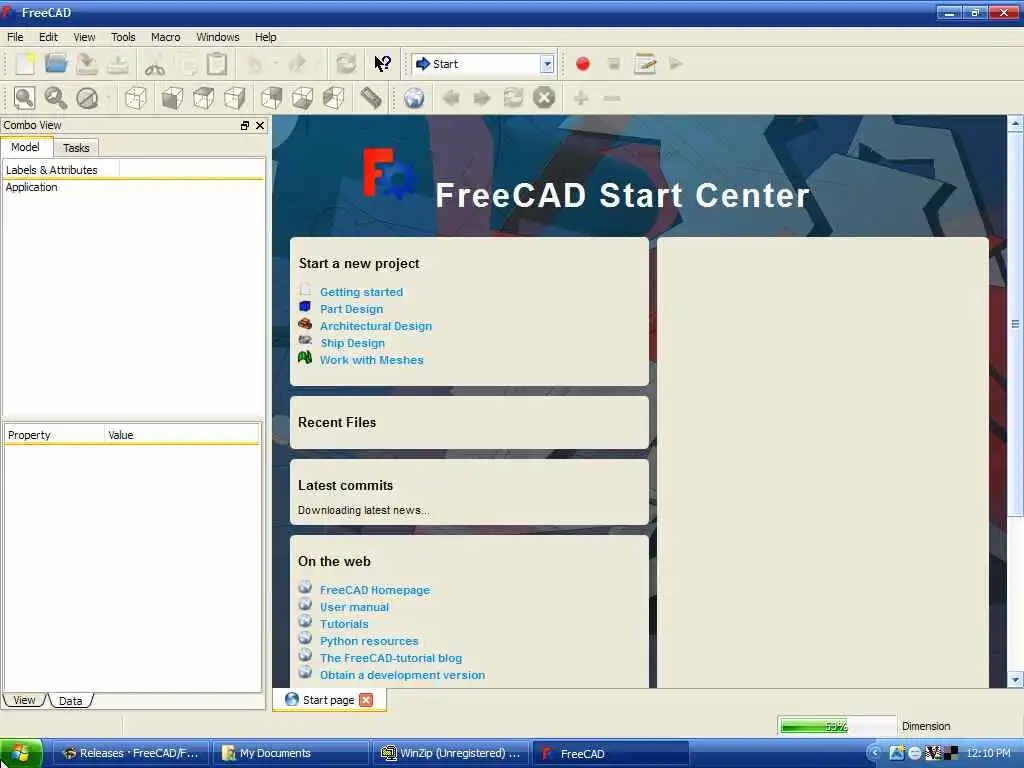Select Application in the model tree

pos(31,187)
